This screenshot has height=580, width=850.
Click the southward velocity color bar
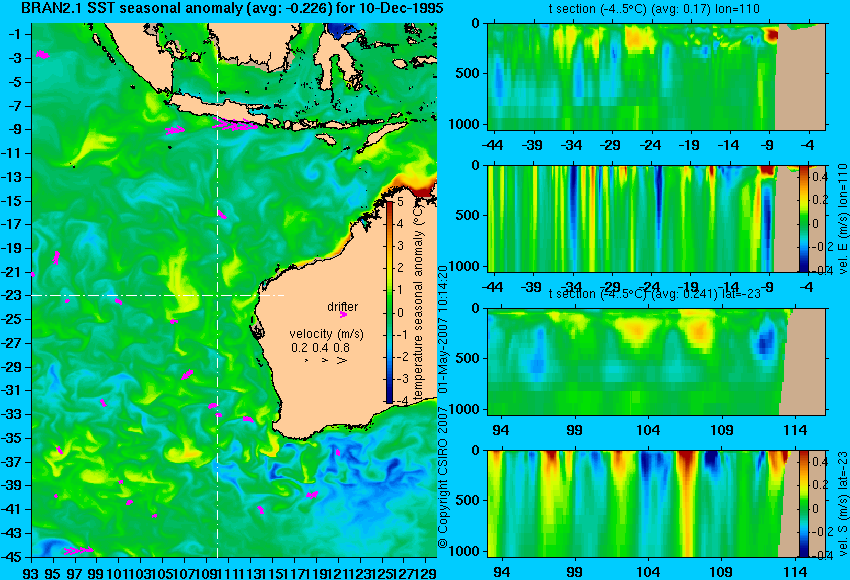[x=804, y=503]
